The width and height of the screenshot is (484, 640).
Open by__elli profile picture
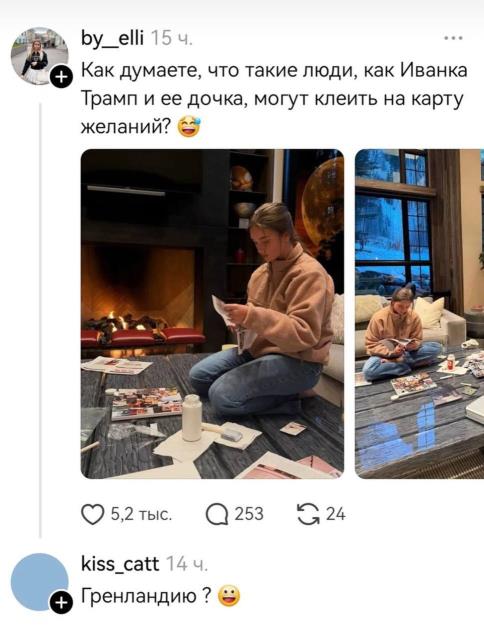pos(39,56)
